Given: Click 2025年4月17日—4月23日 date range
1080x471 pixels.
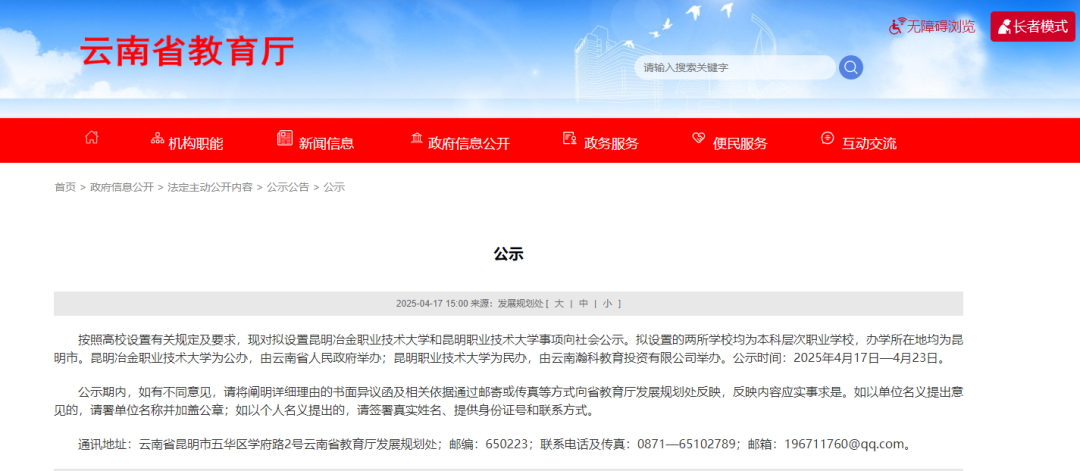Looking at the screenshot, I should [866, 359].
